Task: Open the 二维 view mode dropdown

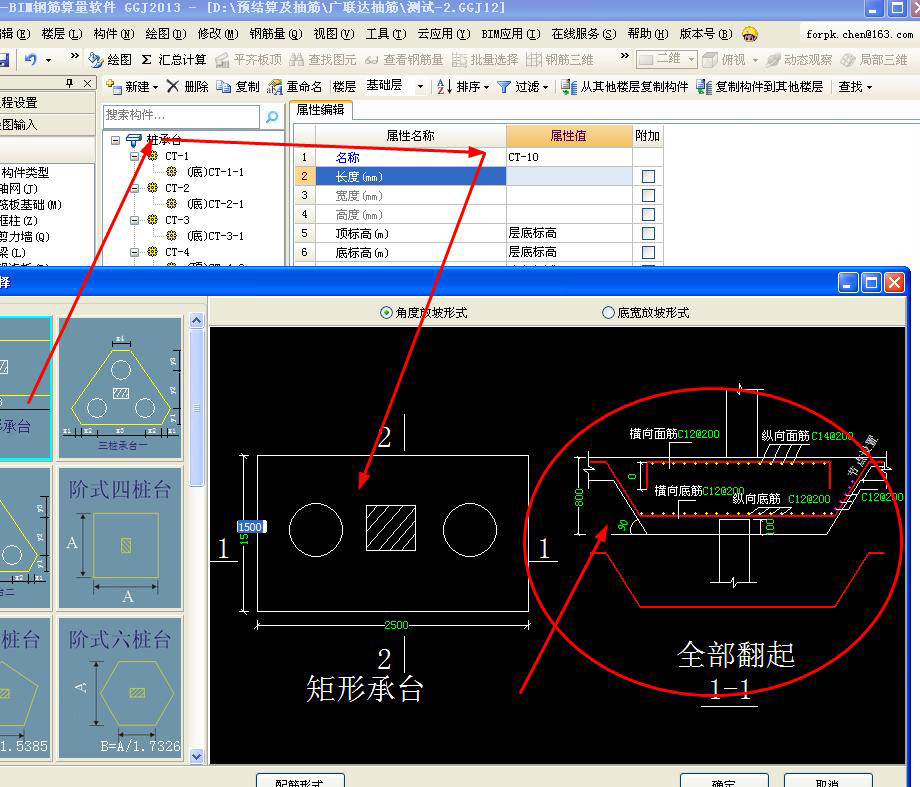Action: coord(691,60)
